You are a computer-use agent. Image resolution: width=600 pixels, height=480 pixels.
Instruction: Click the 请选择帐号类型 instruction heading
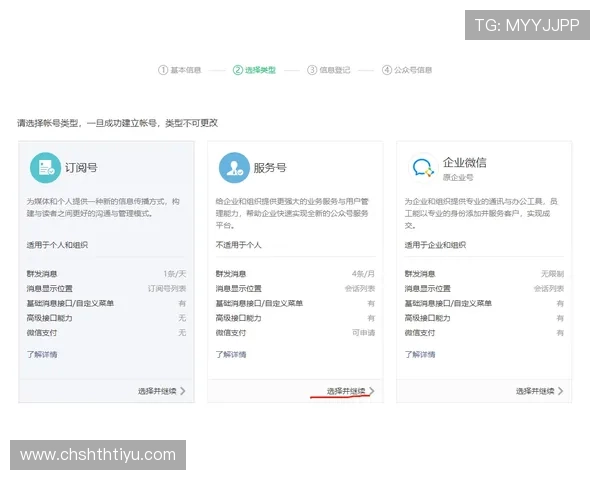tap(117, 123)
